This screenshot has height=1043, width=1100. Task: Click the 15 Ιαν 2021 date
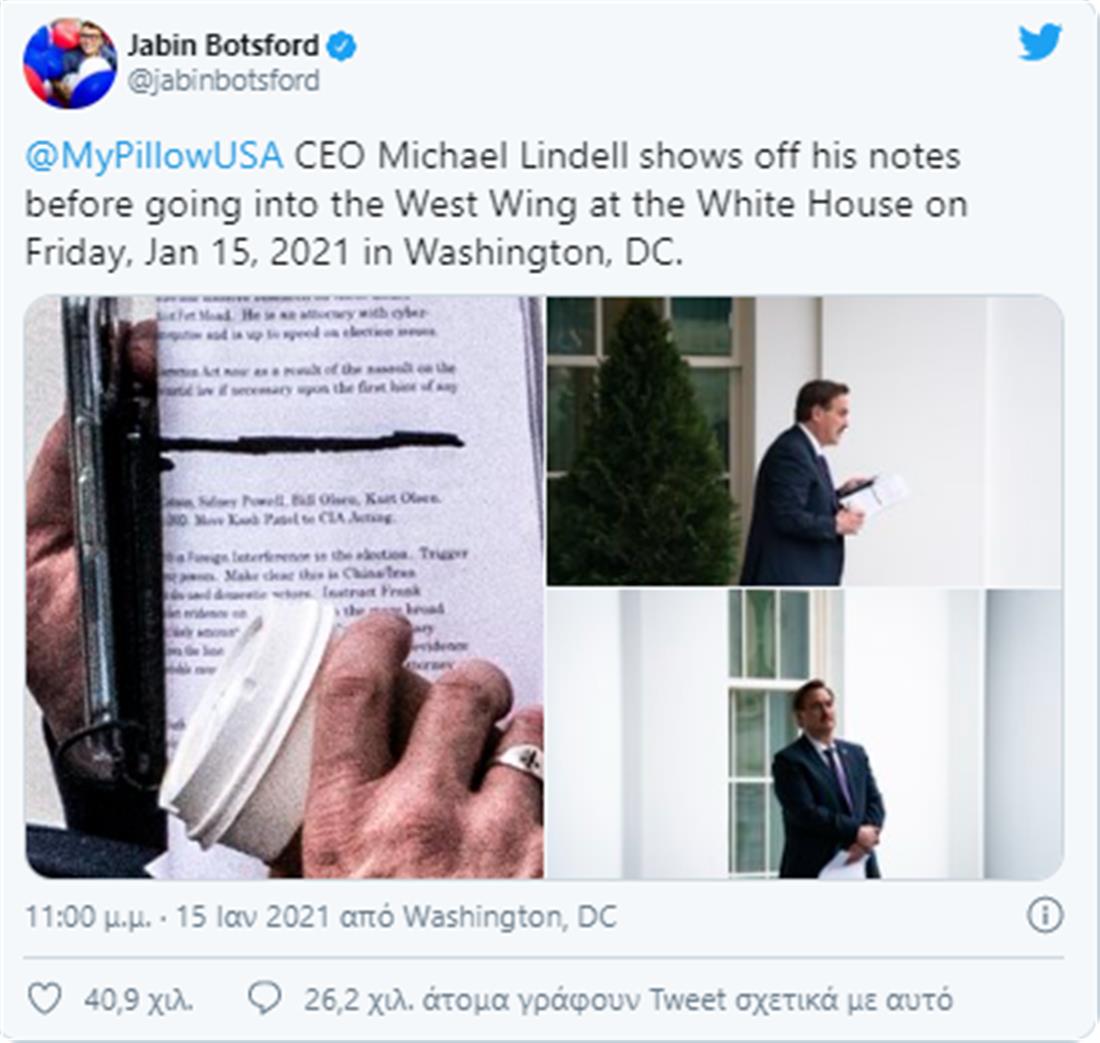coord(252,917)
